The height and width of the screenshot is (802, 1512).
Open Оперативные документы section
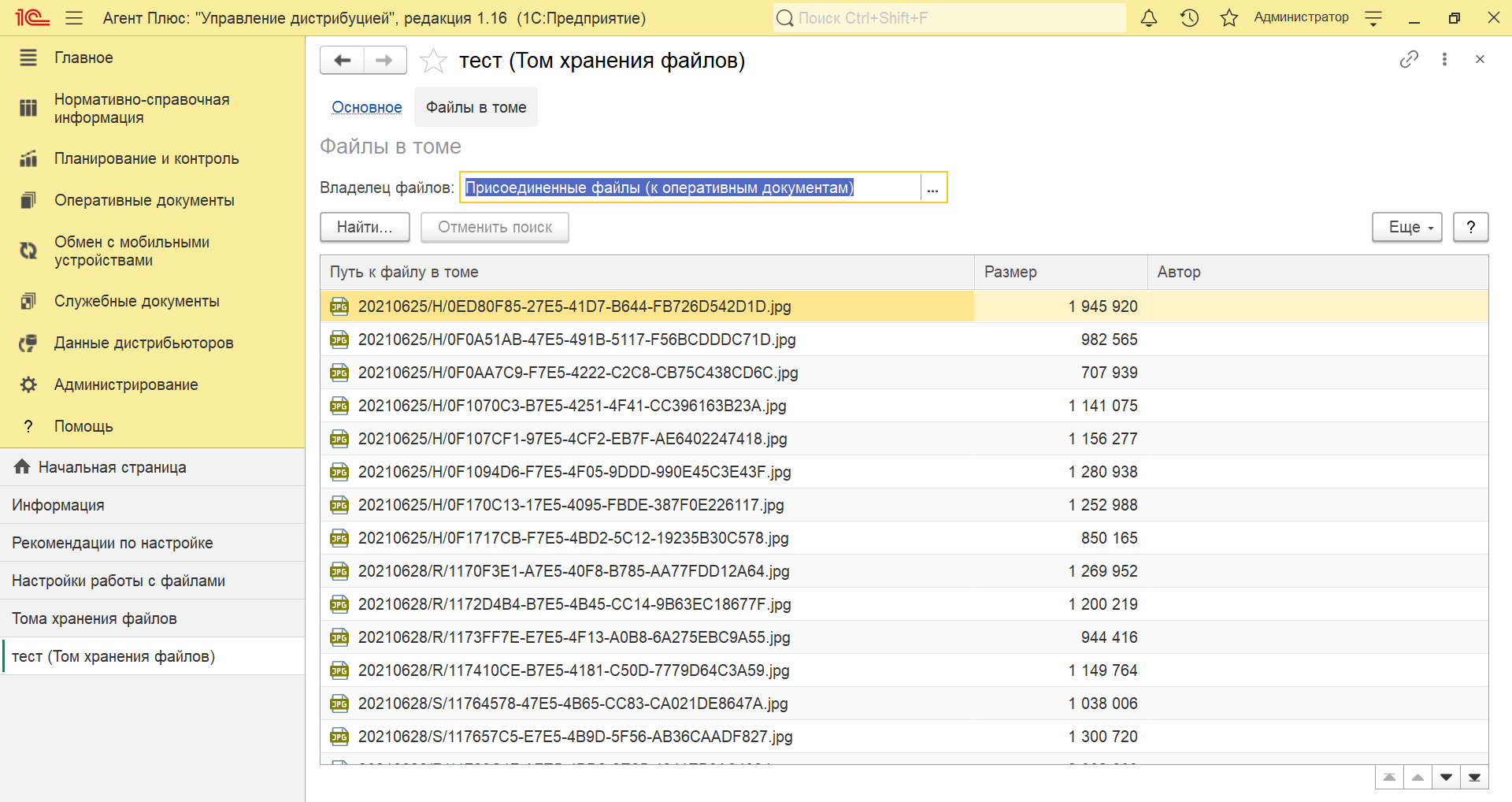point(152,200)
